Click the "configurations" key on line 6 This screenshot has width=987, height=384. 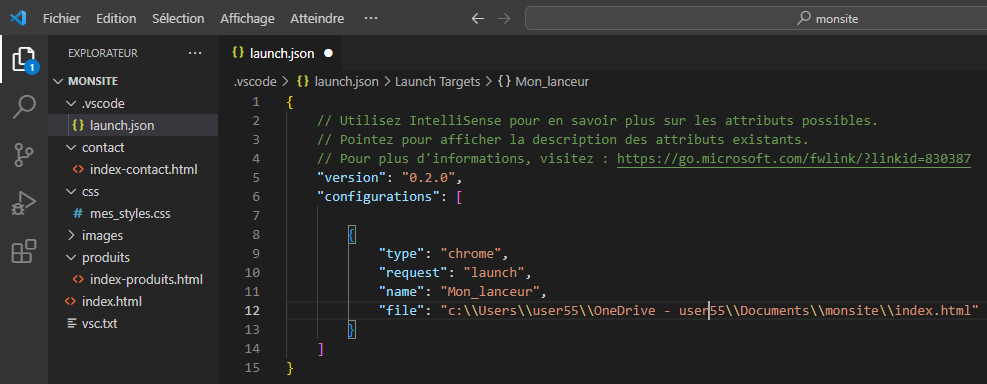378,196
